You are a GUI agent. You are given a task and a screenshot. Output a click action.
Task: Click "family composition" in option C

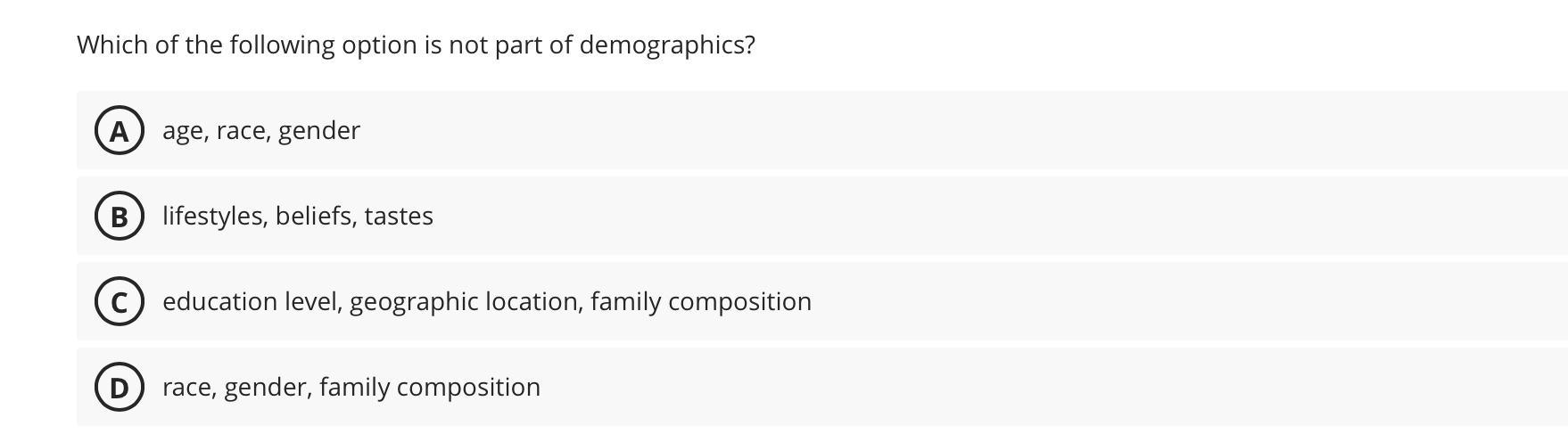701,302
